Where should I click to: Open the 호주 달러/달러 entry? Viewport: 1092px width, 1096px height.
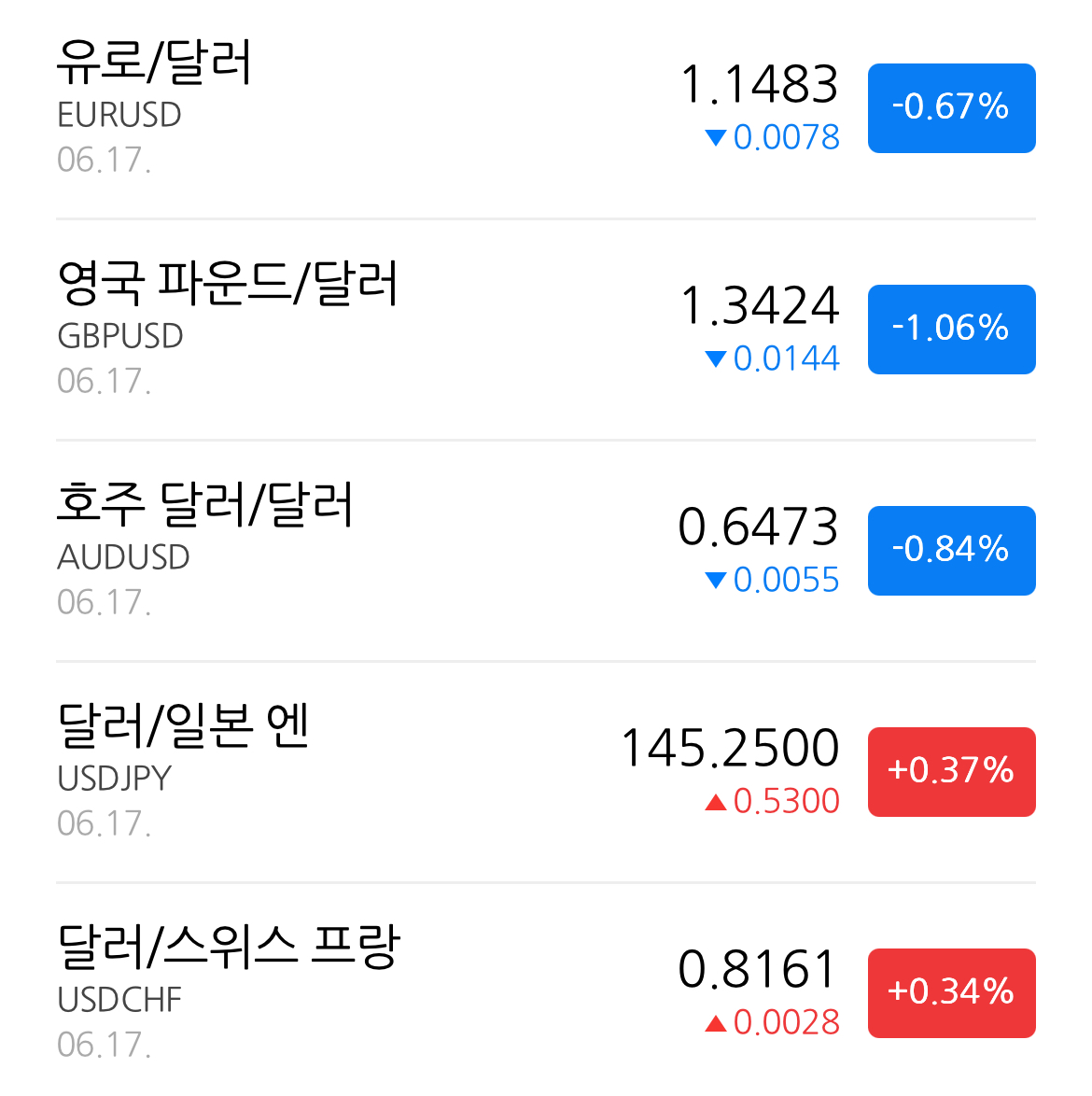point(546,551)
